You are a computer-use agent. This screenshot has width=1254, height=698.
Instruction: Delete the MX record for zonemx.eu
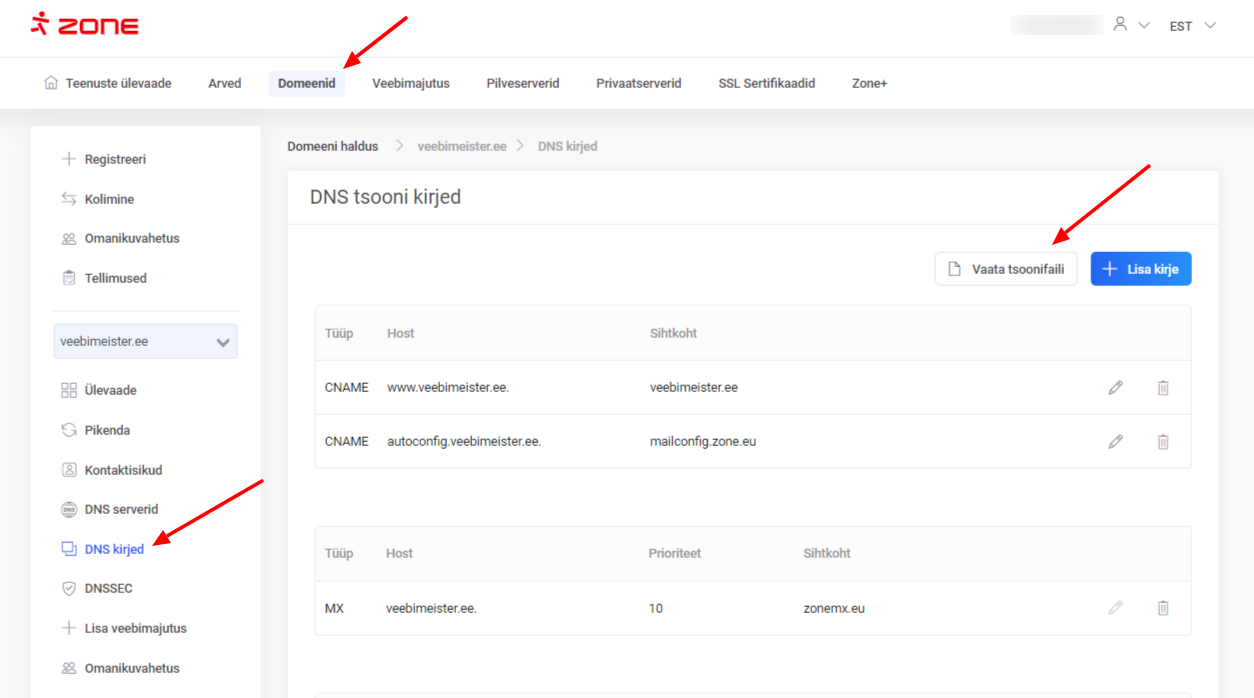coord(1163,608)
